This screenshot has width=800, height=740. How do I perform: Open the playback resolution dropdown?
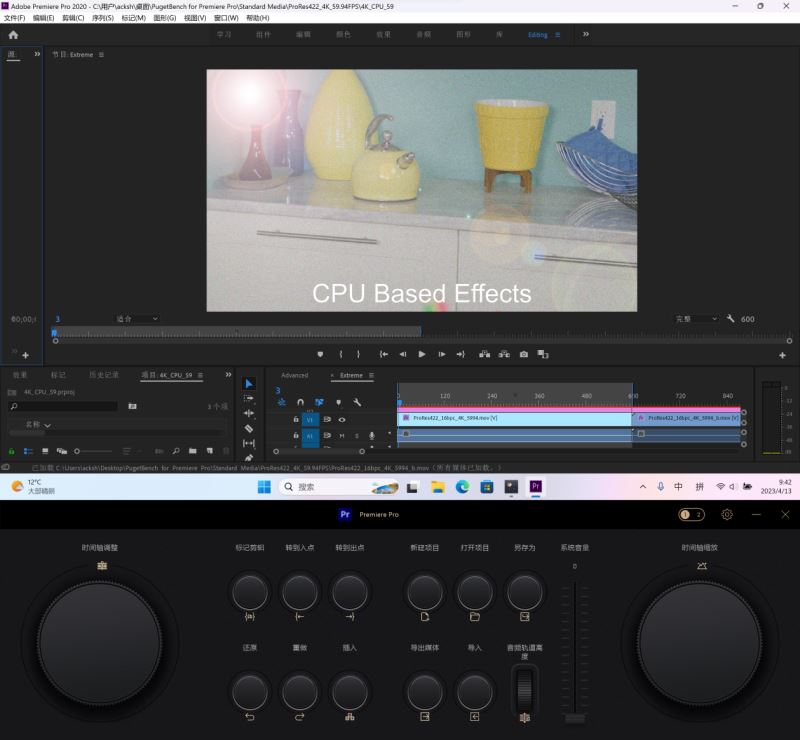(696, 318)
